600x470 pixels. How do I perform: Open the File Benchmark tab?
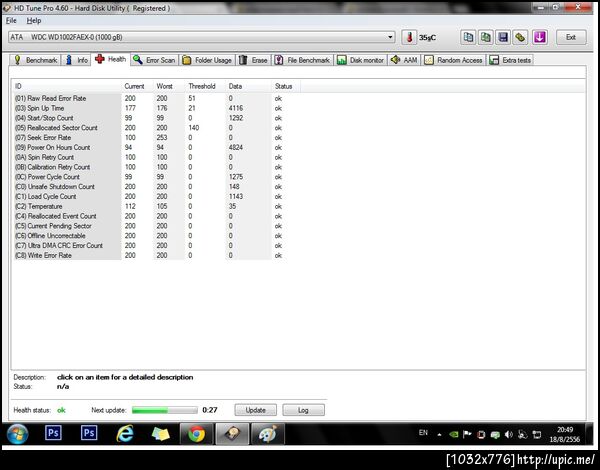(302, 60)
